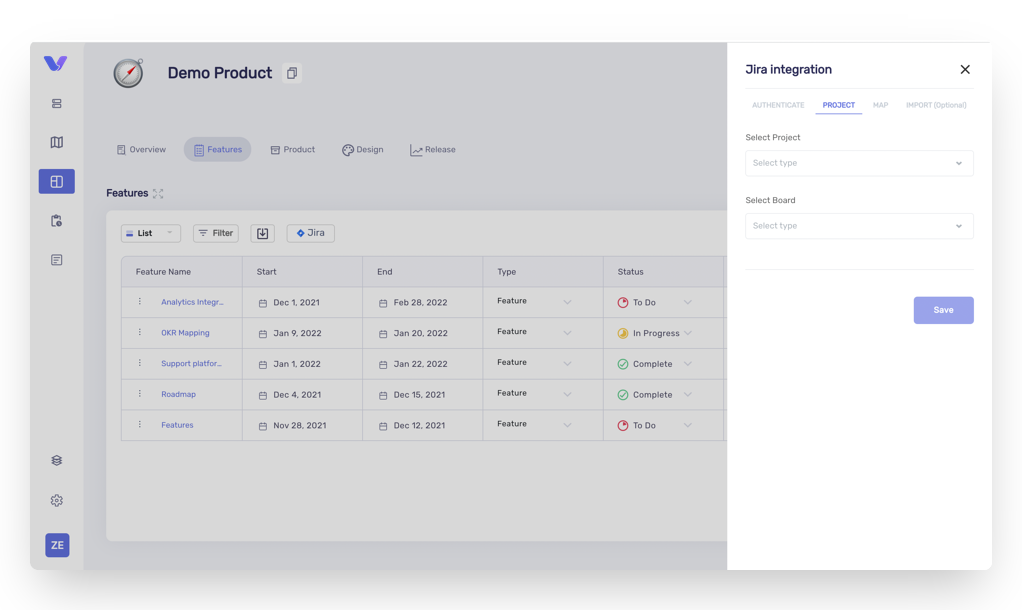1022x610 pixels.
Task: Open the OKR Mapping feature link
Action: coord(185,333)
